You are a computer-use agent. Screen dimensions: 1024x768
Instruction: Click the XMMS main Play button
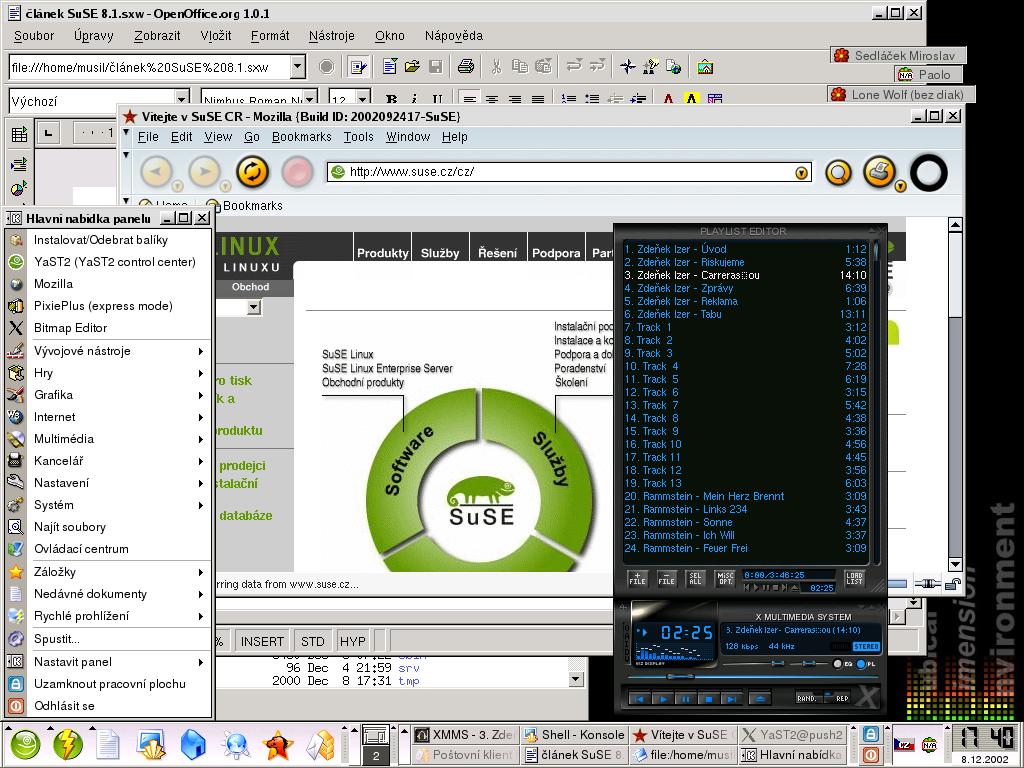662,699
